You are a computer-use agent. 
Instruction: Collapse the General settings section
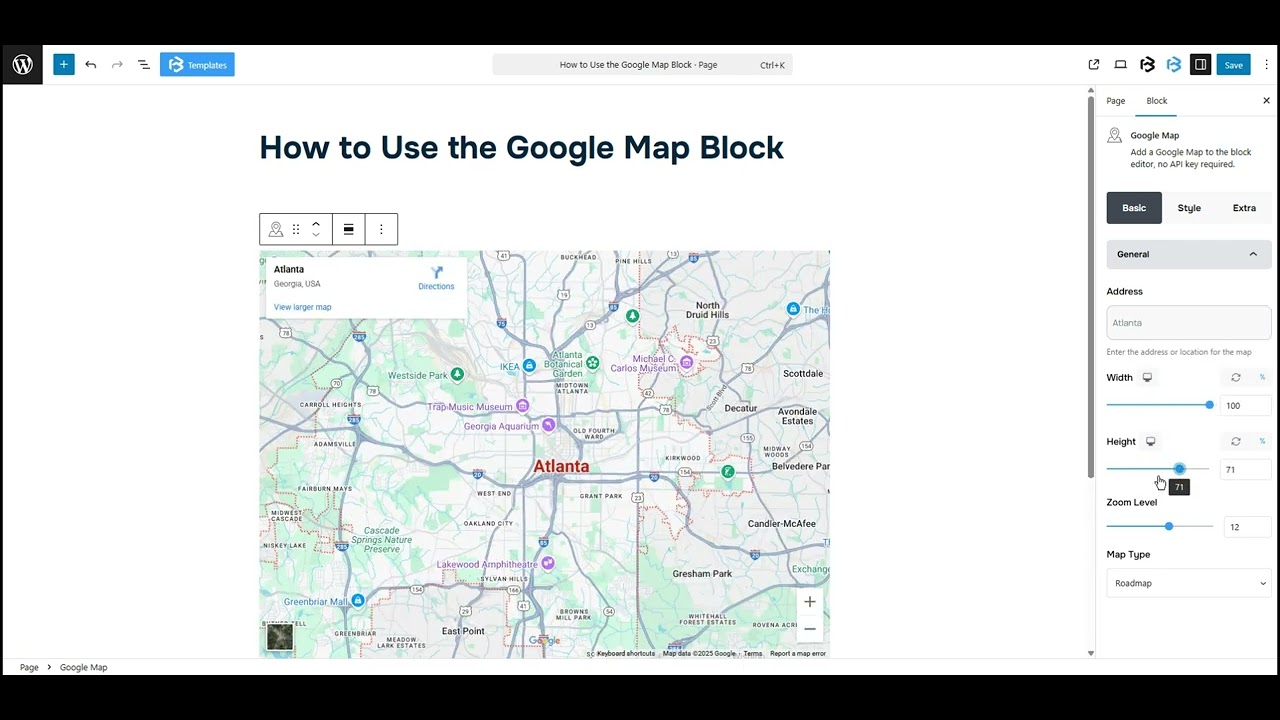click(1253, 254)
